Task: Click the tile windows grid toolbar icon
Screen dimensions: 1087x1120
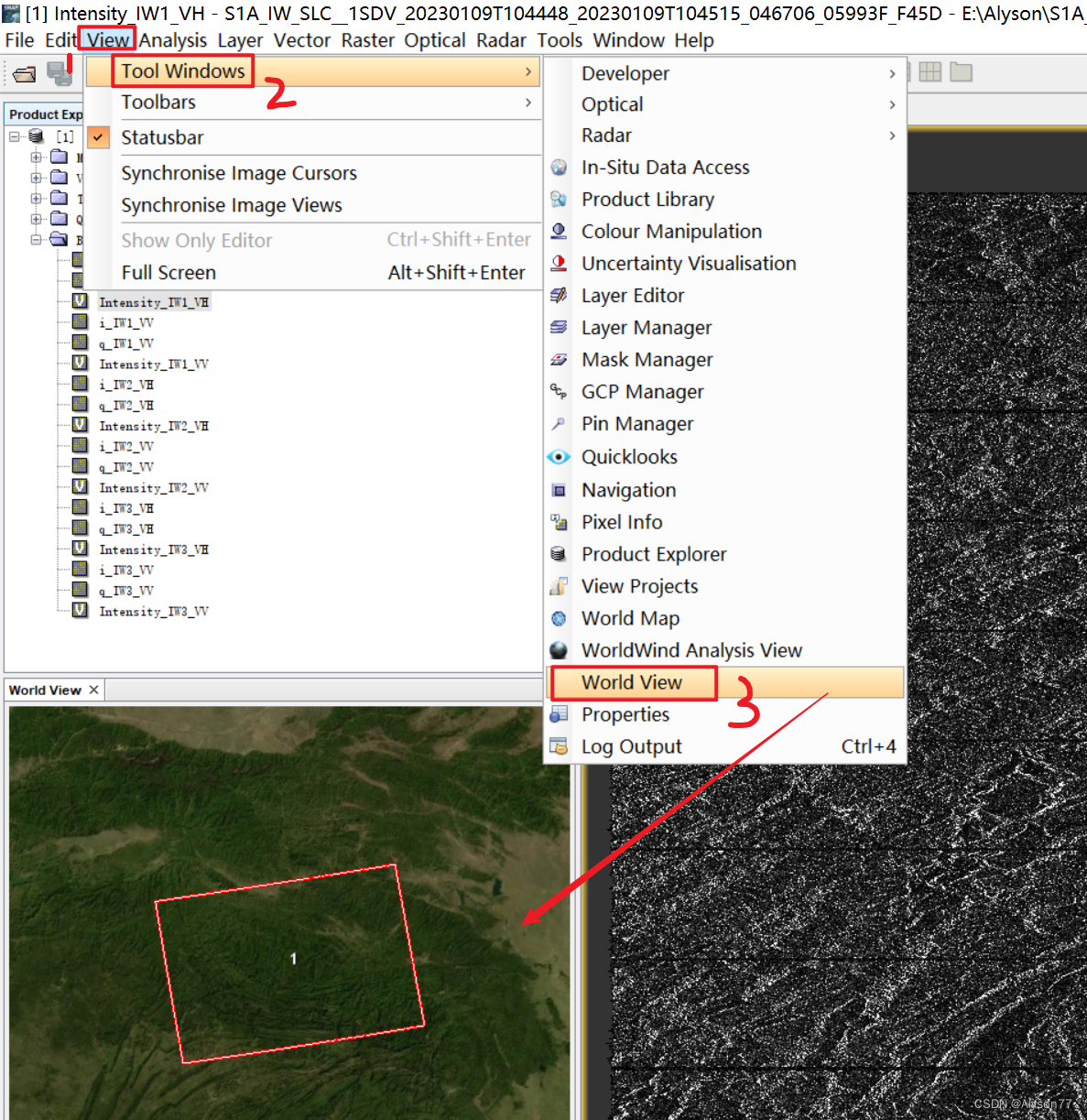Action: pyautogui.click(x=930, y=72)
